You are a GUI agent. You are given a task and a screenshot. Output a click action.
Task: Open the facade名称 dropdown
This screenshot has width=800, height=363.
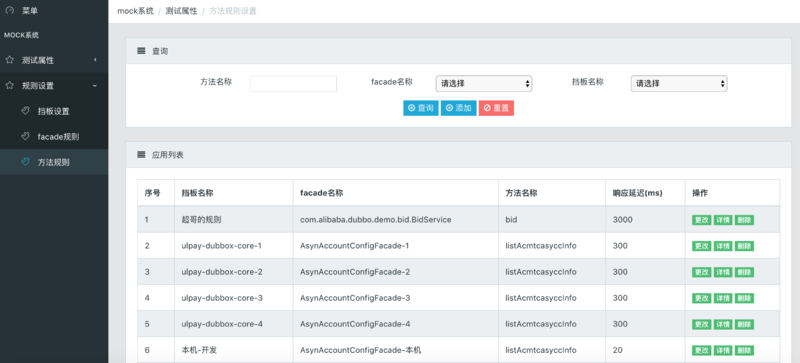click(484, 84)
